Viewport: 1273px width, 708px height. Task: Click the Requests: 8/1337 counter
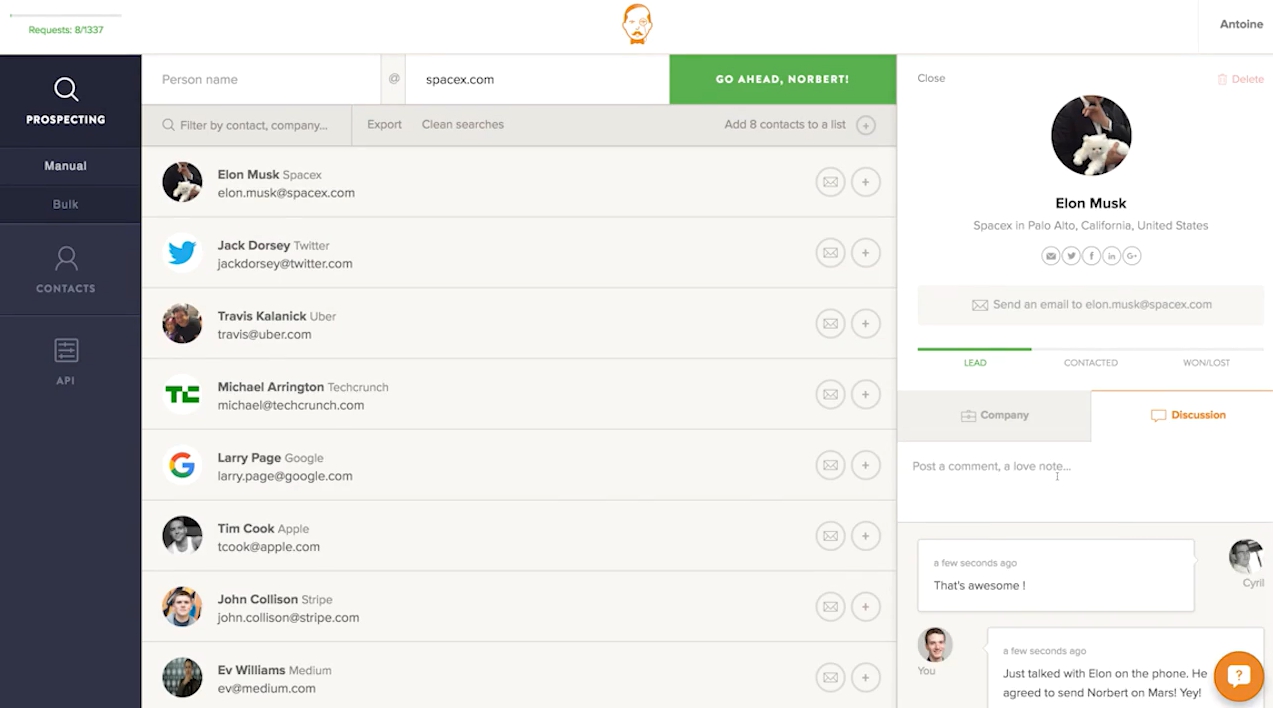coord(66,30)
